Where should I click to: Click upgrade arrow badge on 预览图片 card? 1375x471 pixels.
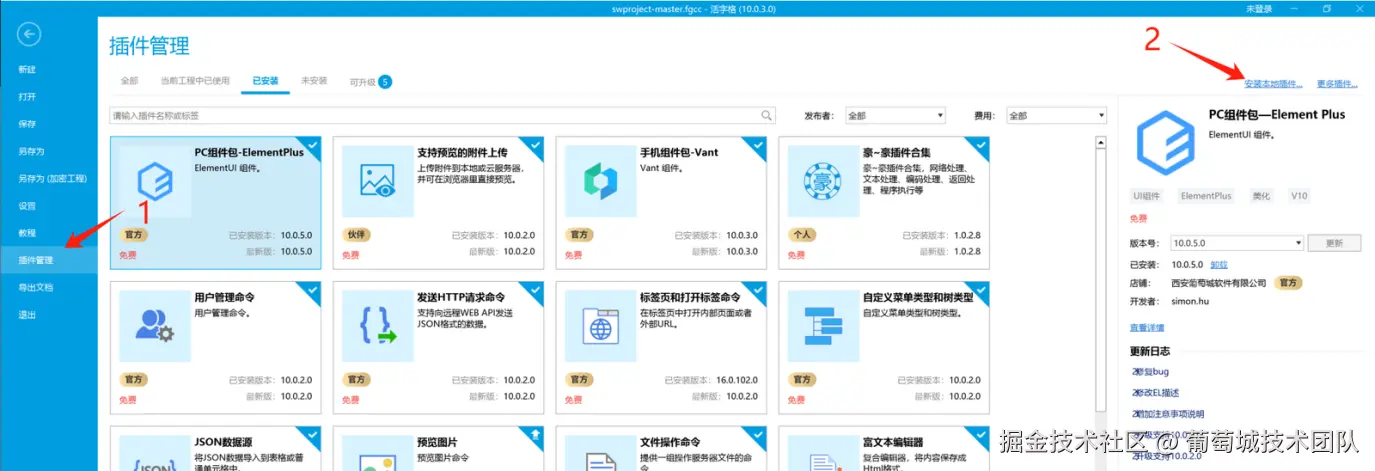[x=536, y=434]
